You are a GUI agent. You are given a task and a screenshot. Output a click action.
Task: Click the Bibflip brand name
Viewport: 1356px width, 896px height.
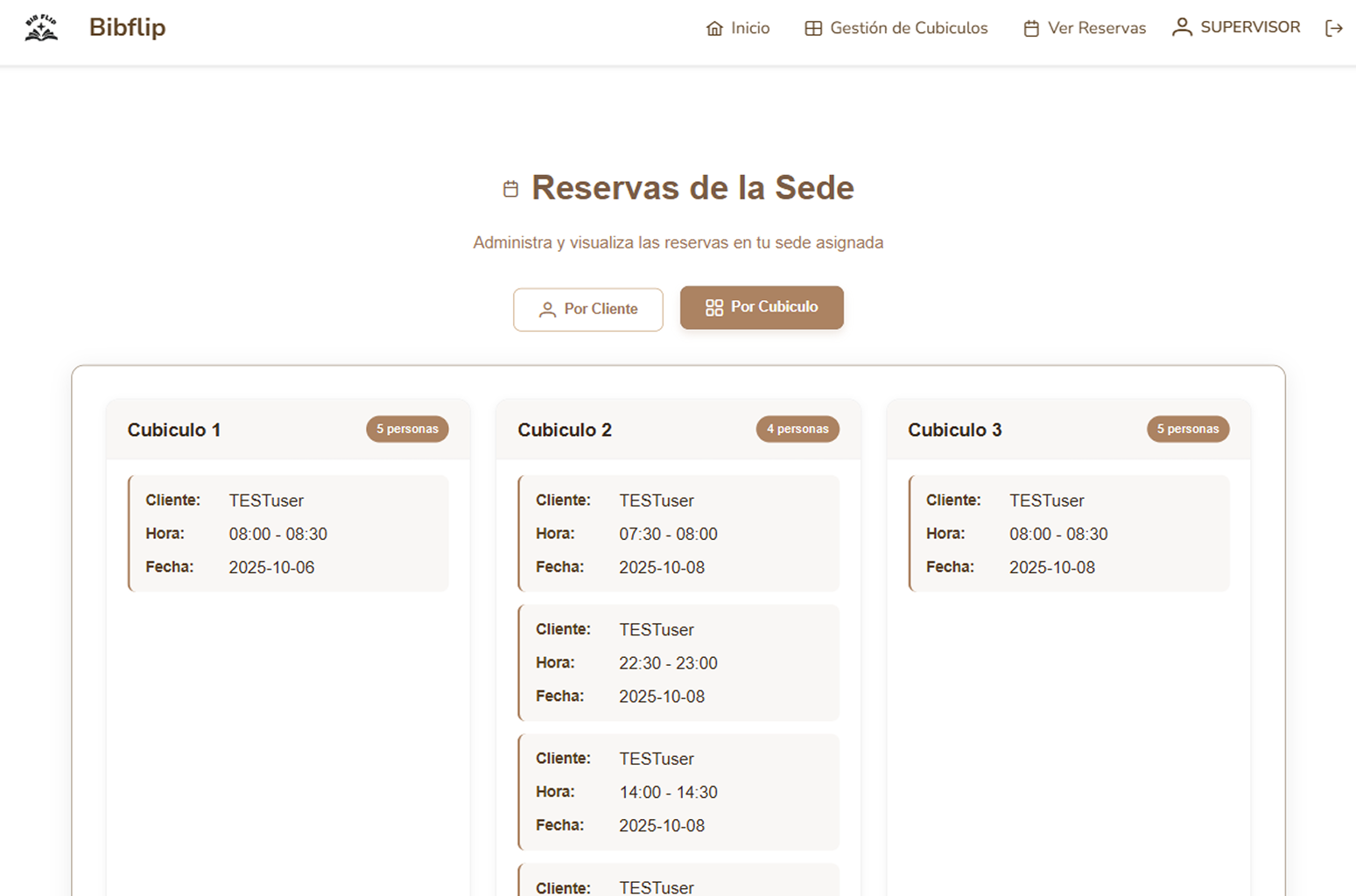click(x=127, y=27)
